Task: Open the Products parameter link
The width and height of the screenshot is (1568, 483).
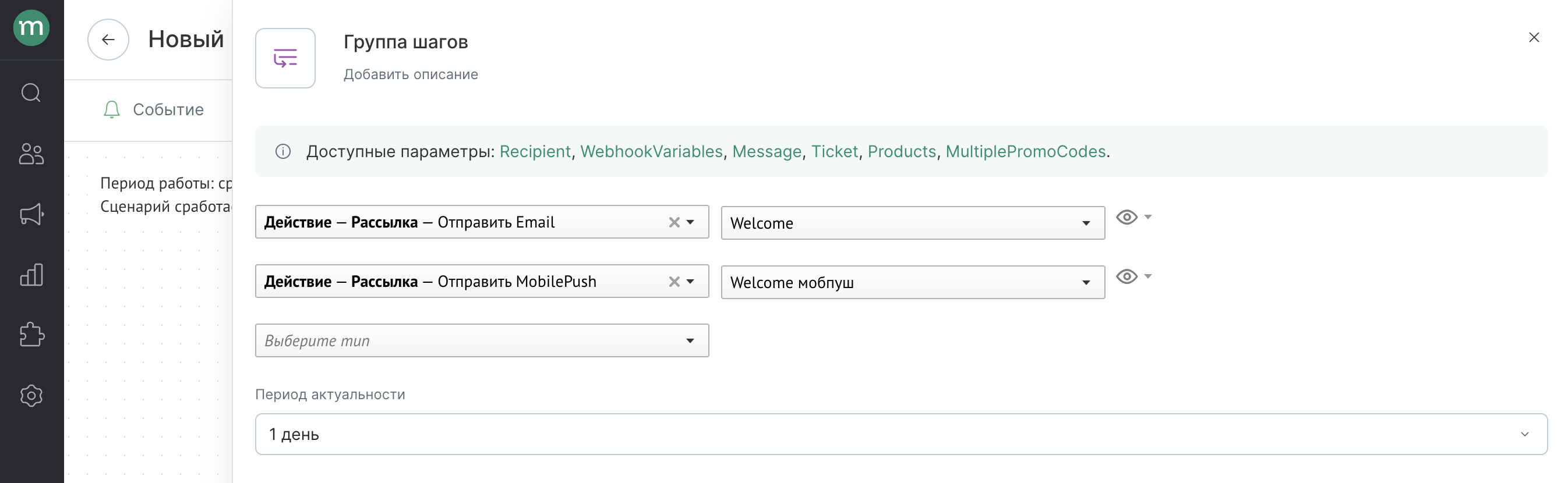Action: 902,151
